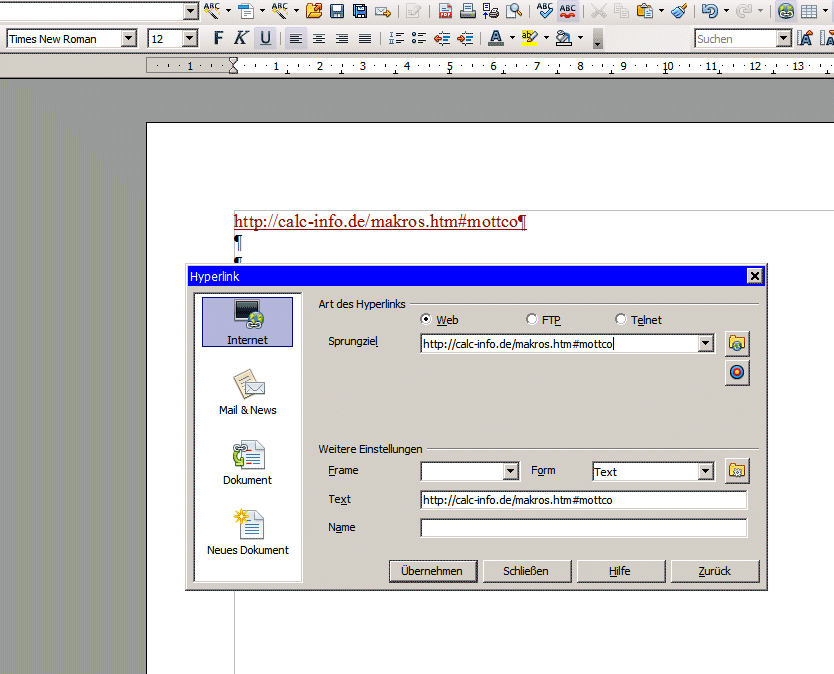The height and width of the screenshot is (674, 834).
Task: Click the target-in-document icon beside Sprungziel
Action: pyautogui.click(x=737, y=372)
